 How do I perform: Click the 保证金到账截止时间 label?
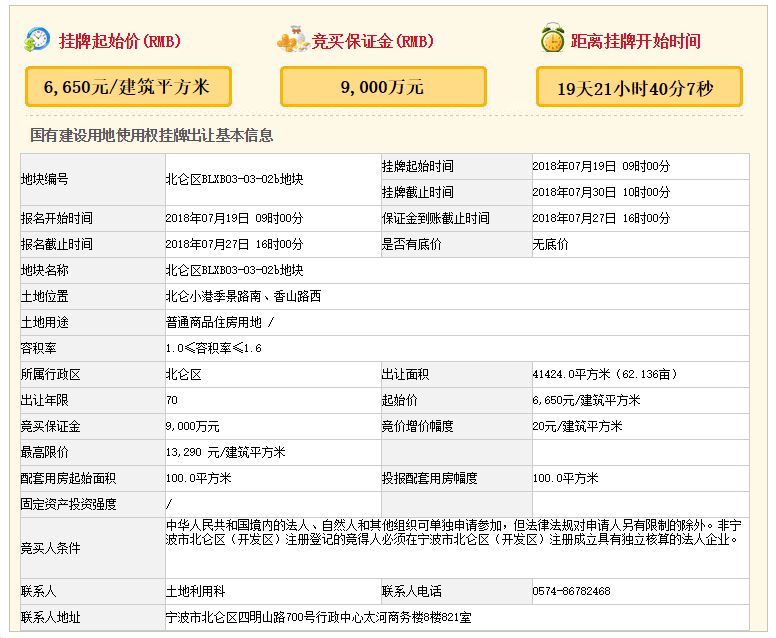pos(435,218)
